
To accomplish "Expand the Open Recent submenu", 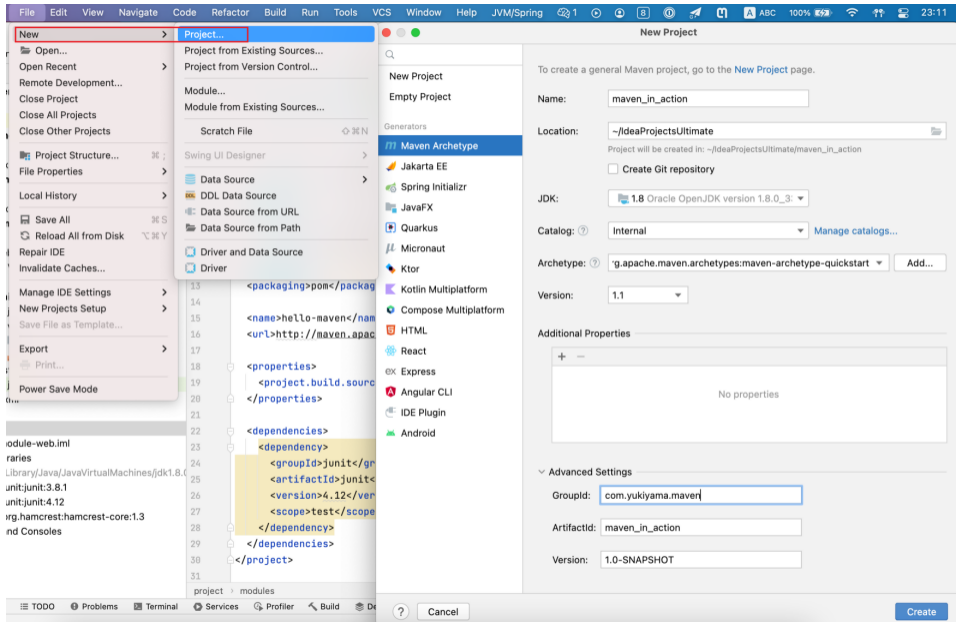I will (92, 66).
